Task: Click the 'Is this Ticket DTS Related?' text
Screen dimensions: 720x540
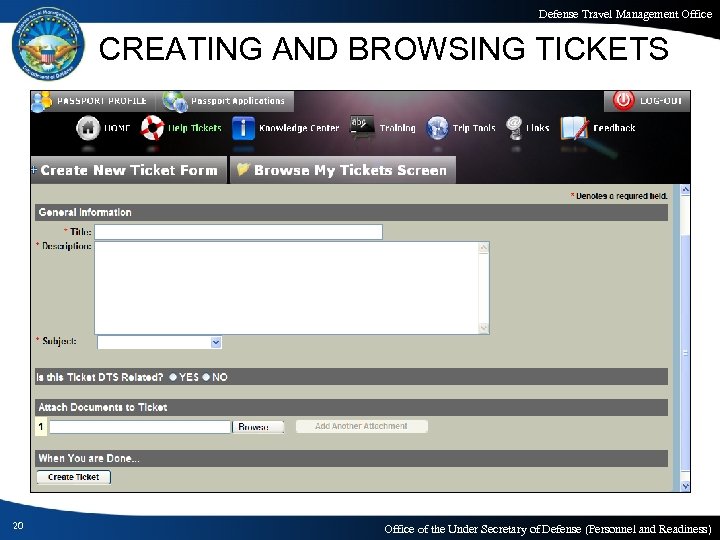Action: (100, 377)
